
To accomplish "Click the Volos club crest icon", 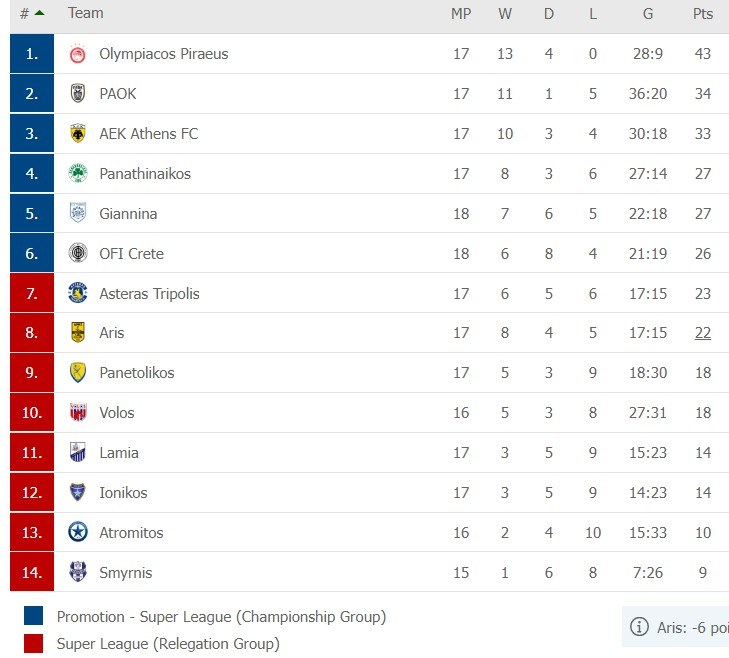I will (x=77, y=413).
